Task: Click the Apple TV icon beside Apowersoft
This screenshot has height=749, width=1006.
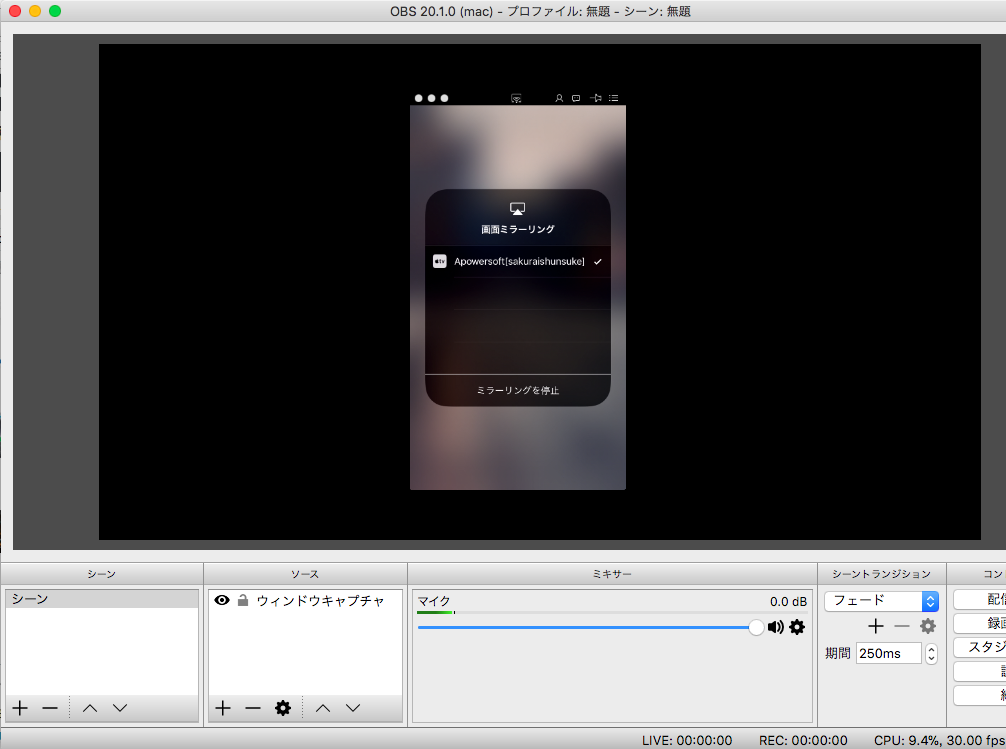Action: coord(439,261)
